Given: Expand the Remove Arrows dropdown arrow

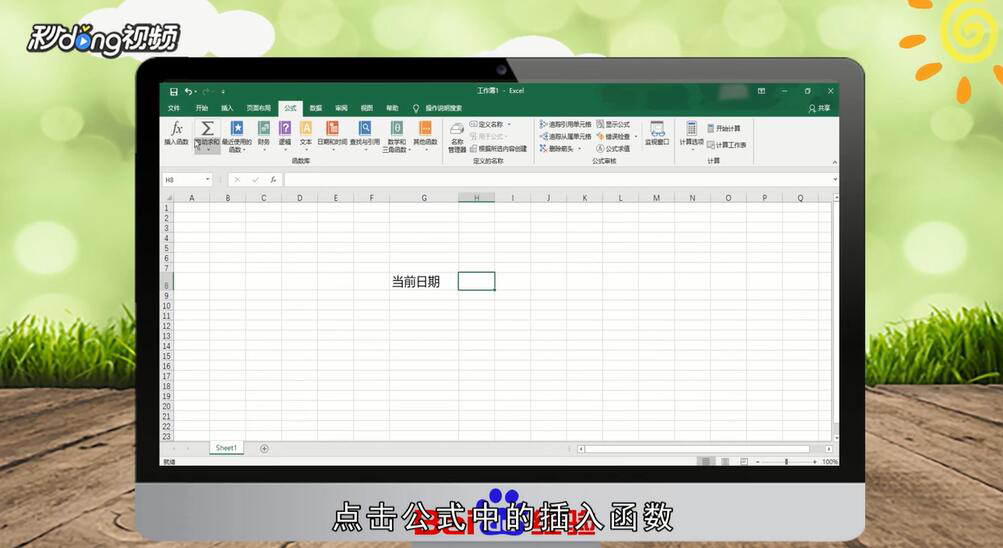Looking at the screenshot, I should [x=580, y=148].
